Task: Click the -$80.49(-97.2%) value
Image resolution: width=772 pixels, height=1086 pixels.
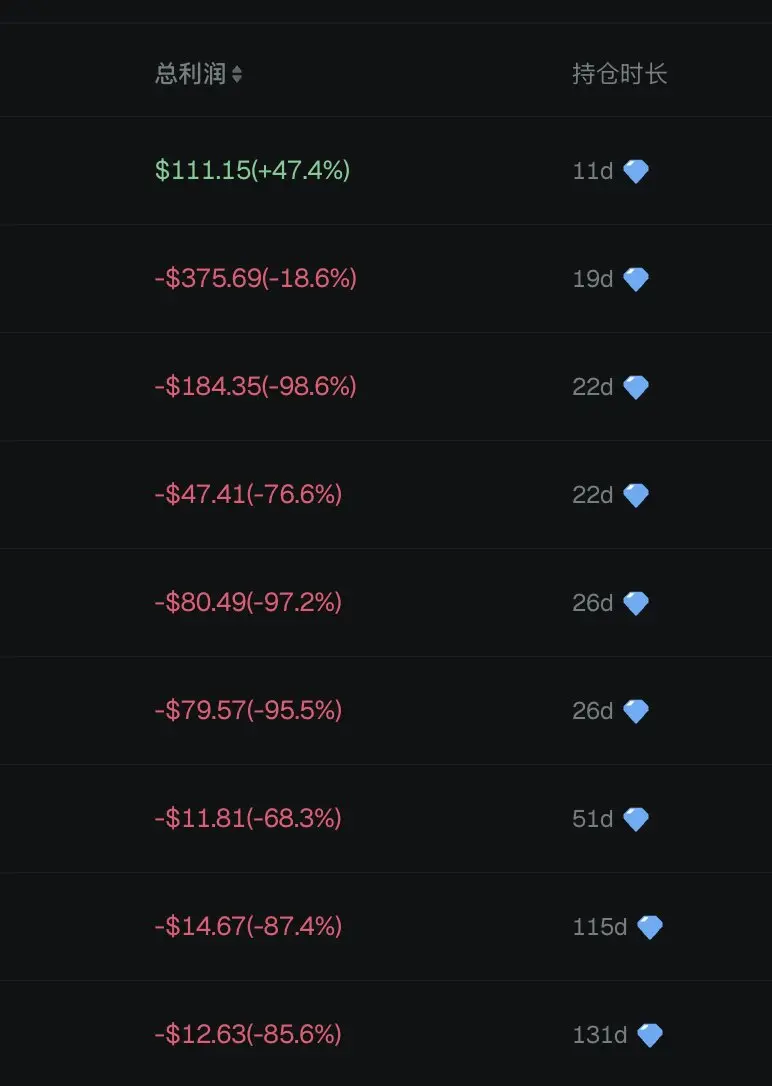Action: [x=248, y=603]
